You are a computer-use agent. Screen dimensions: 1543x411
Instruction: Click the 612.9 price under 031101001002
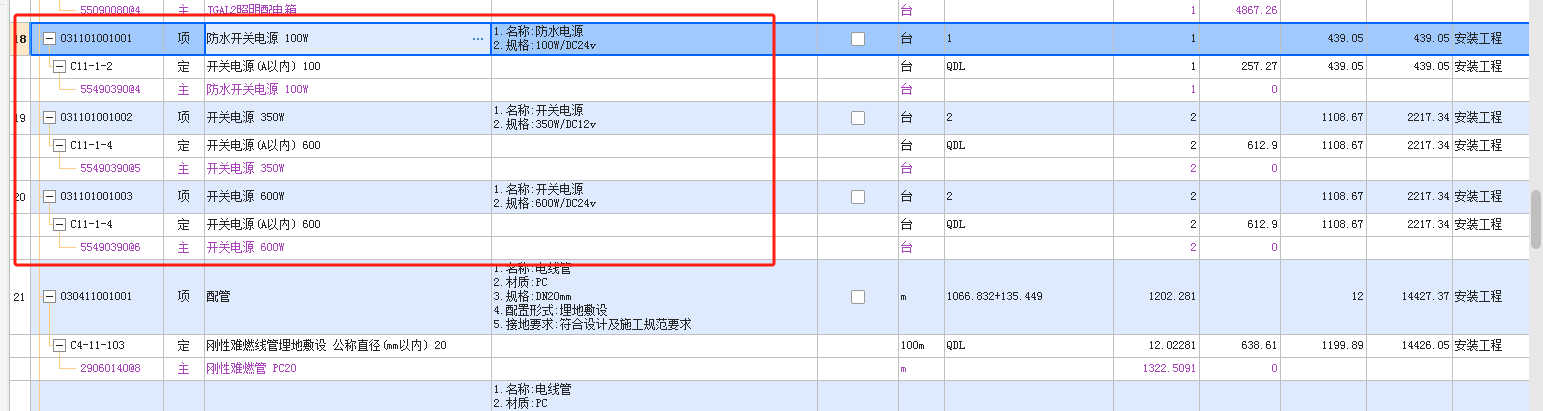click(1262, 146)
